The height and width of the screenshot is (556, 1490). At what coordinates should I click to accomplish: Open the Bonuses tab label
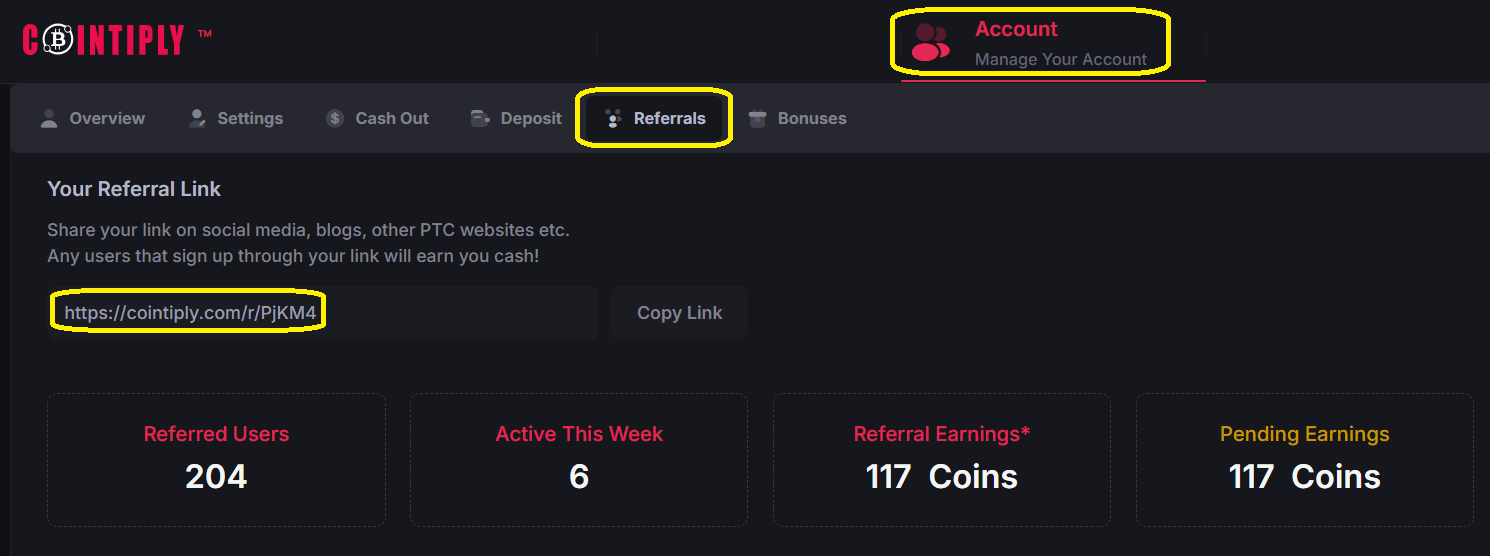pyautogui.click(x=812, y=119)
